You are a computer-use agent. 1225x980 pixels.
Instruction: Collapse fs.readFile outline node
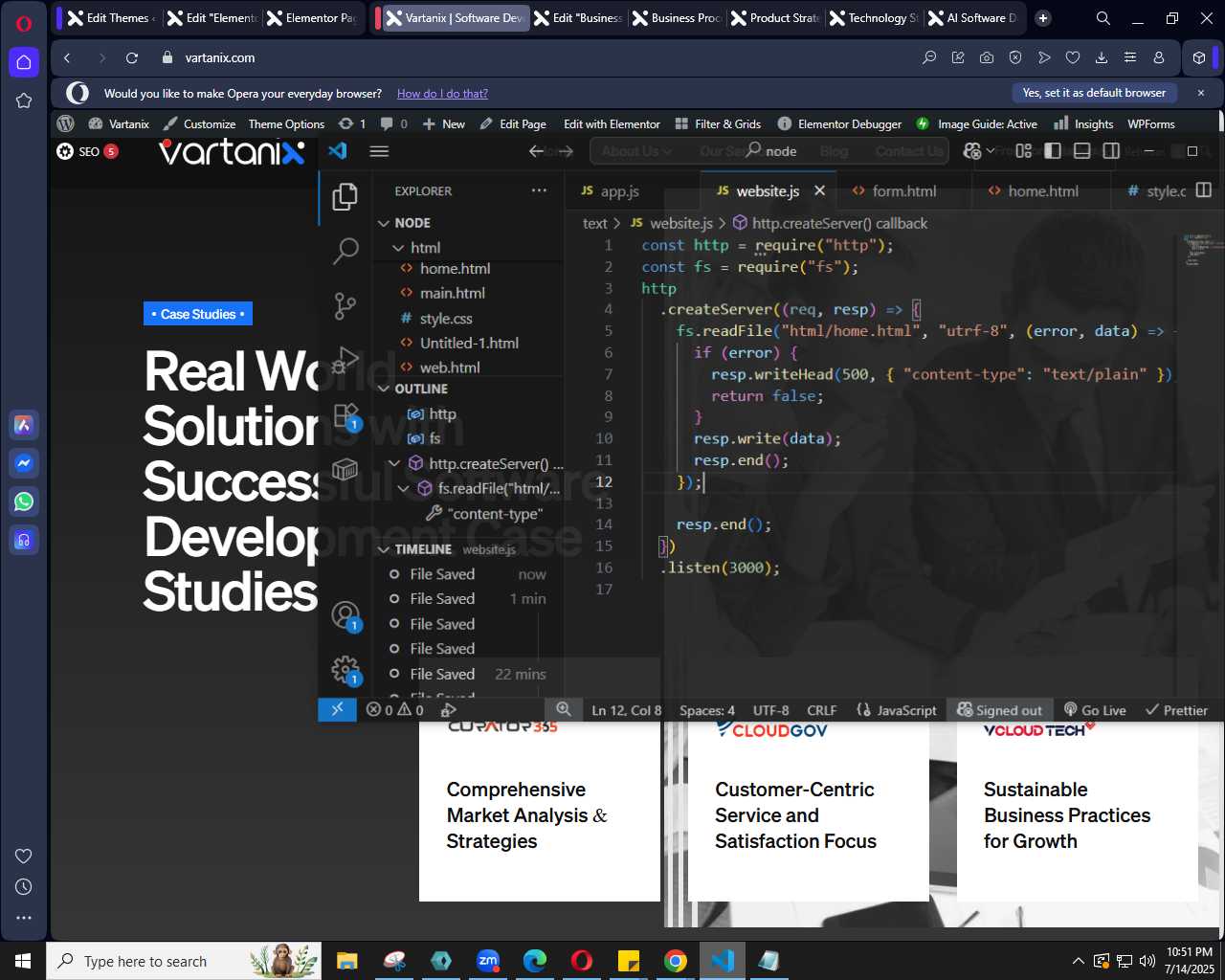403,489
